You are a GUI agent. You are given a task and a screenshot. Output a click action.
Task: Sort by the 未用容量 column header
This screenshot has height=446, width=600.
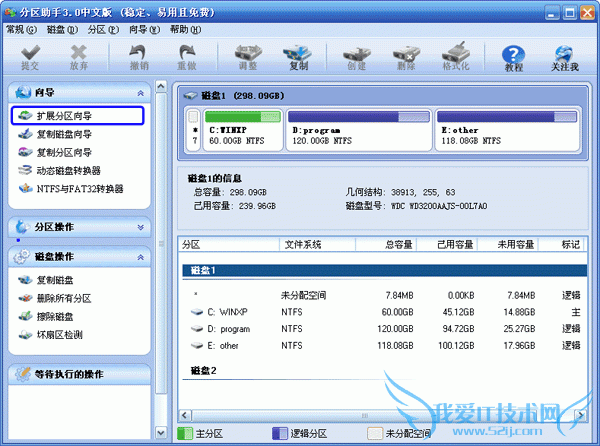coord(507,244)
